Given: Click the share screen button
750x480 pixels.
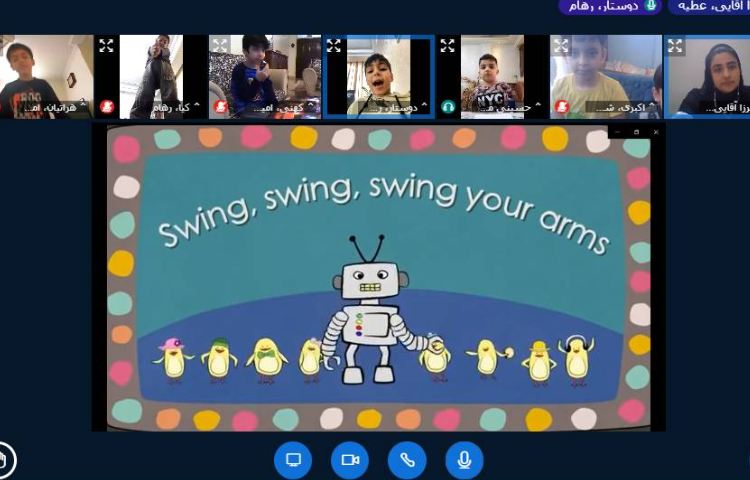Looking at the screenshot, I should click(x=293, y=460).
